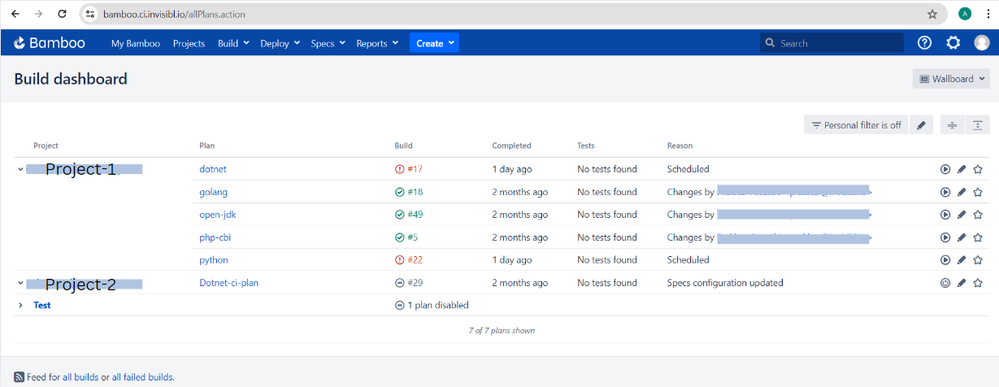Edit the open-jdk plan pencil
This screenshot has height=387, width=999.
pos(962,215)
